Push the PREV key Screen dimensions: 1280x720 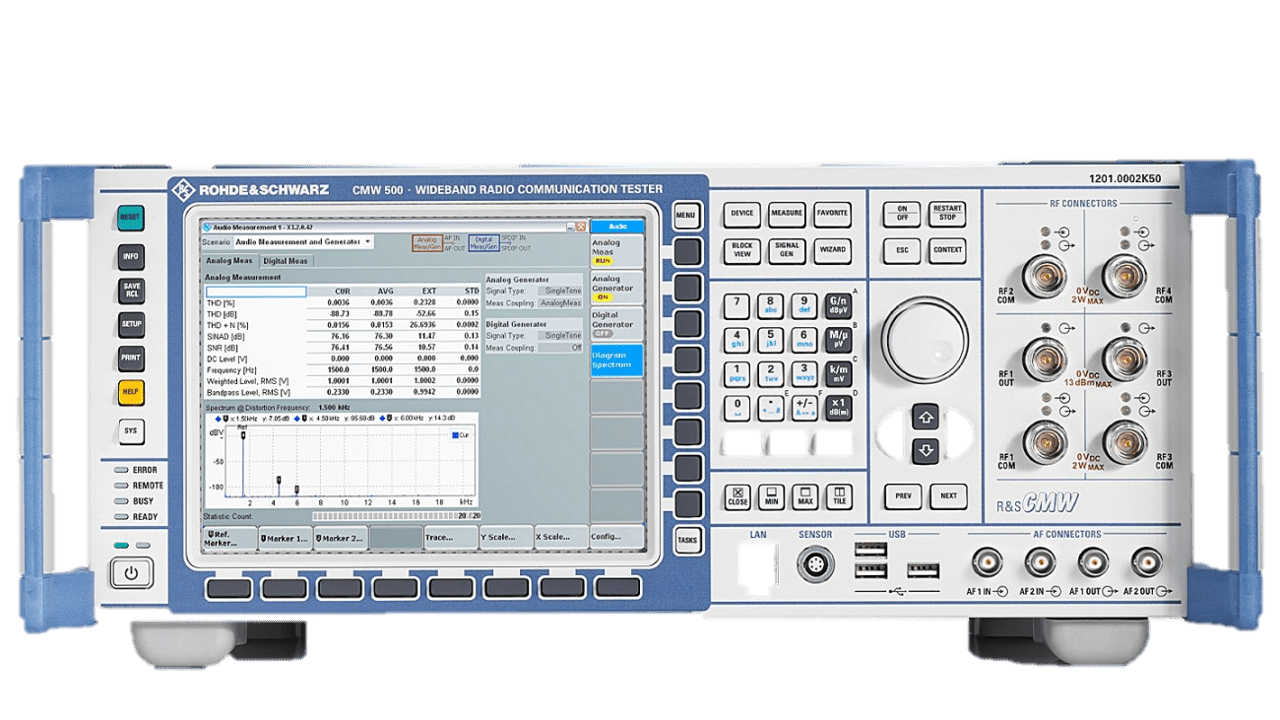tap(903, 496)
